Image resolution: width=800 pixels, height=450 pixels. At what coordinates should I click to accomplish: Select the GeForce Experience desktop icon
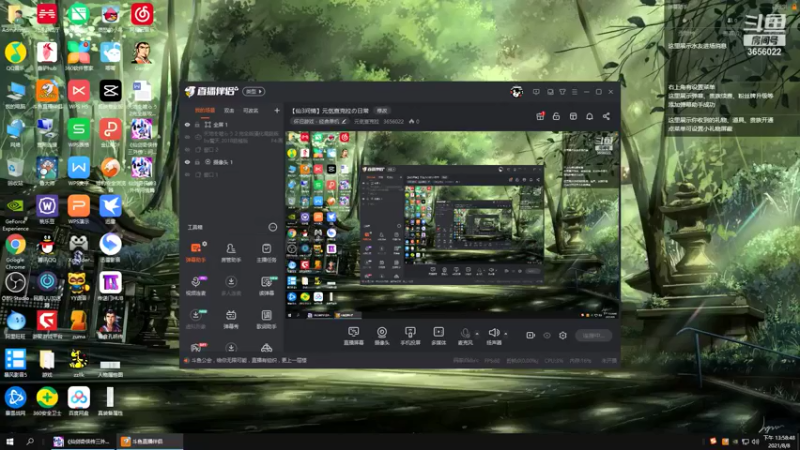(x=15, y=214)
